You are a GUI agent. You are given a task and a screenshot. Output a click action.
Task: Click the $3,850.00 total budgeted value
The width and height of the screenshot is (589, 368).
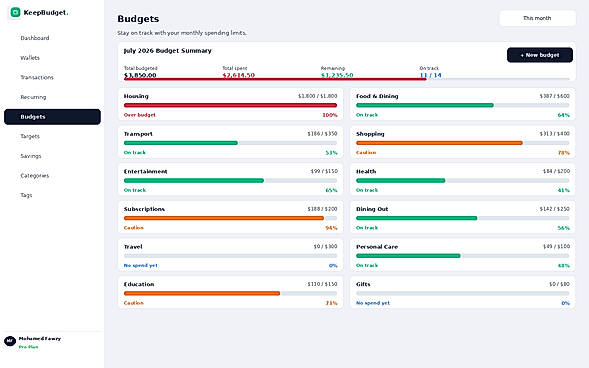click(x=140, y=75)
